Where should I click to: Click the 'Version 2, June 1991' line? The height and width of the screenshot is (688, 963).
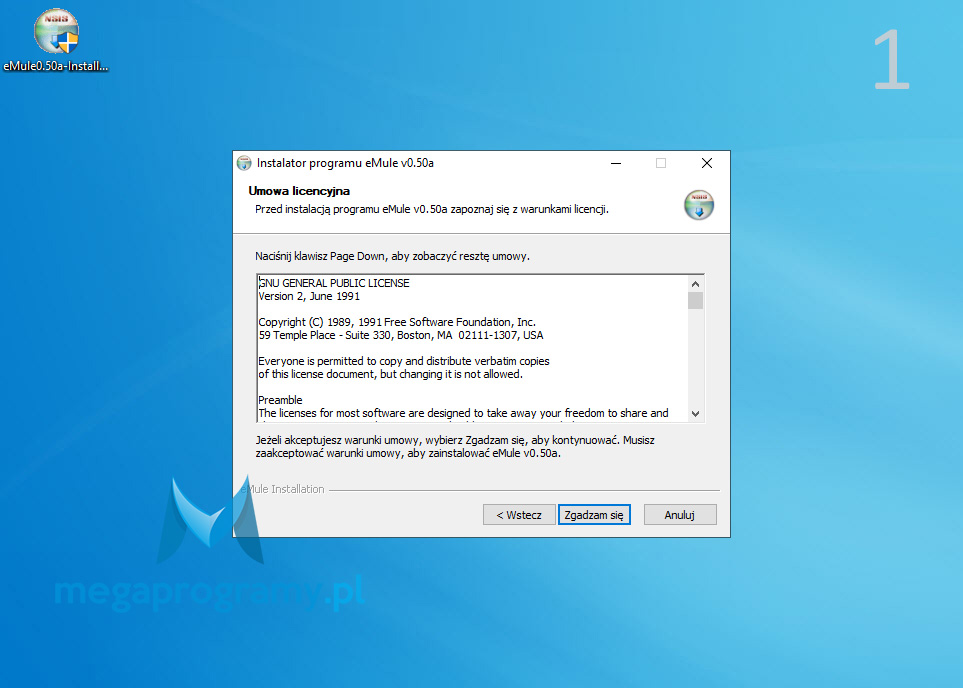coord(309,296)
